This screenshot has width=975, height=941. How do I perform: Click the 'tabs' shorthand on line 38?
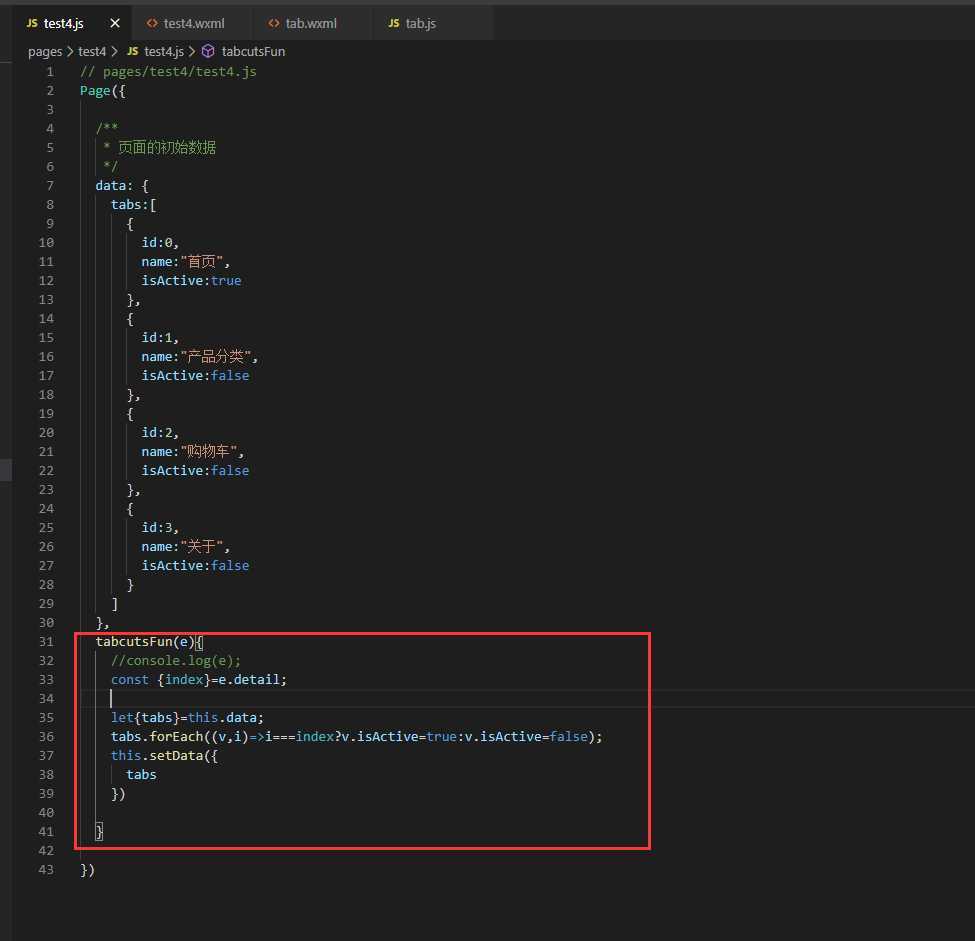(x=141, y=774)
